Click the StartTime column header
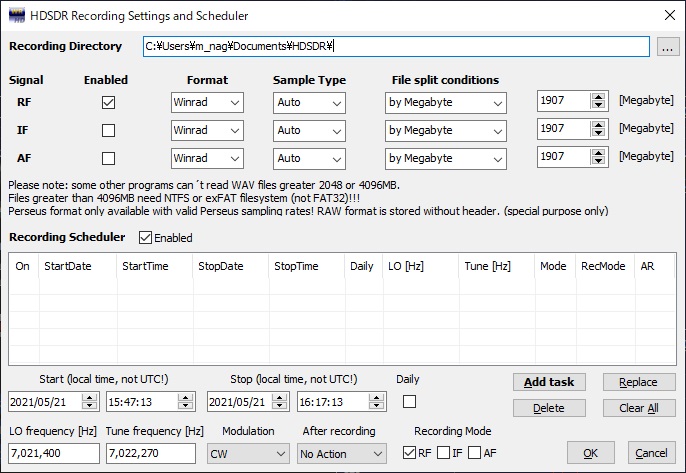The width and height of the screenshot is (686, 473). 154,266
